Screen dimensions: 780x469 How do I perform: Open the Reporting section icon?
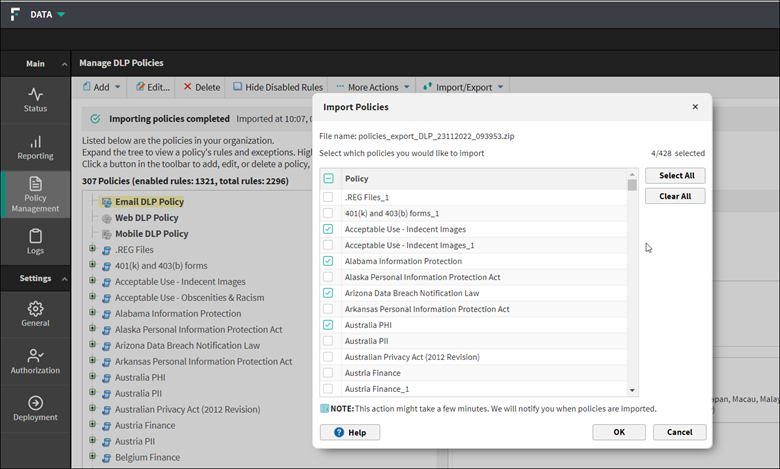pos(35,146)
